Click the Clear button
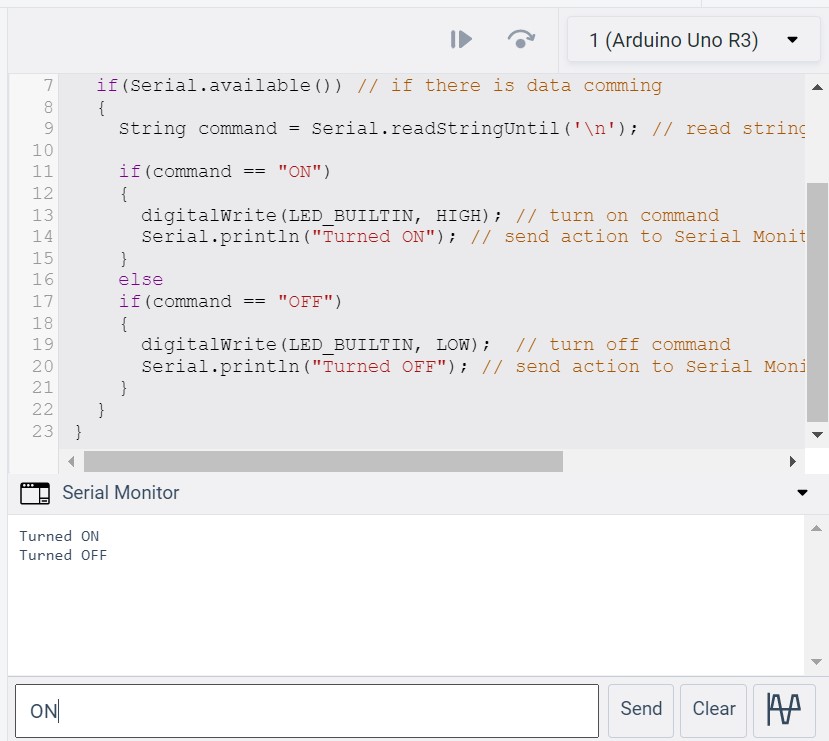This screenshot has height=741, width=829. click(713, 710)
